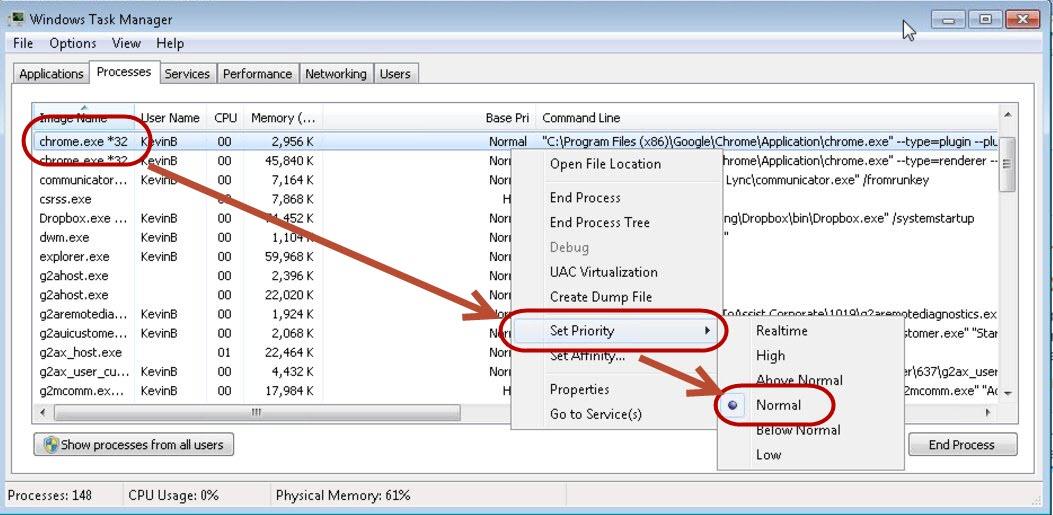
Task: Open the View menu
Action: coord(126,43)
